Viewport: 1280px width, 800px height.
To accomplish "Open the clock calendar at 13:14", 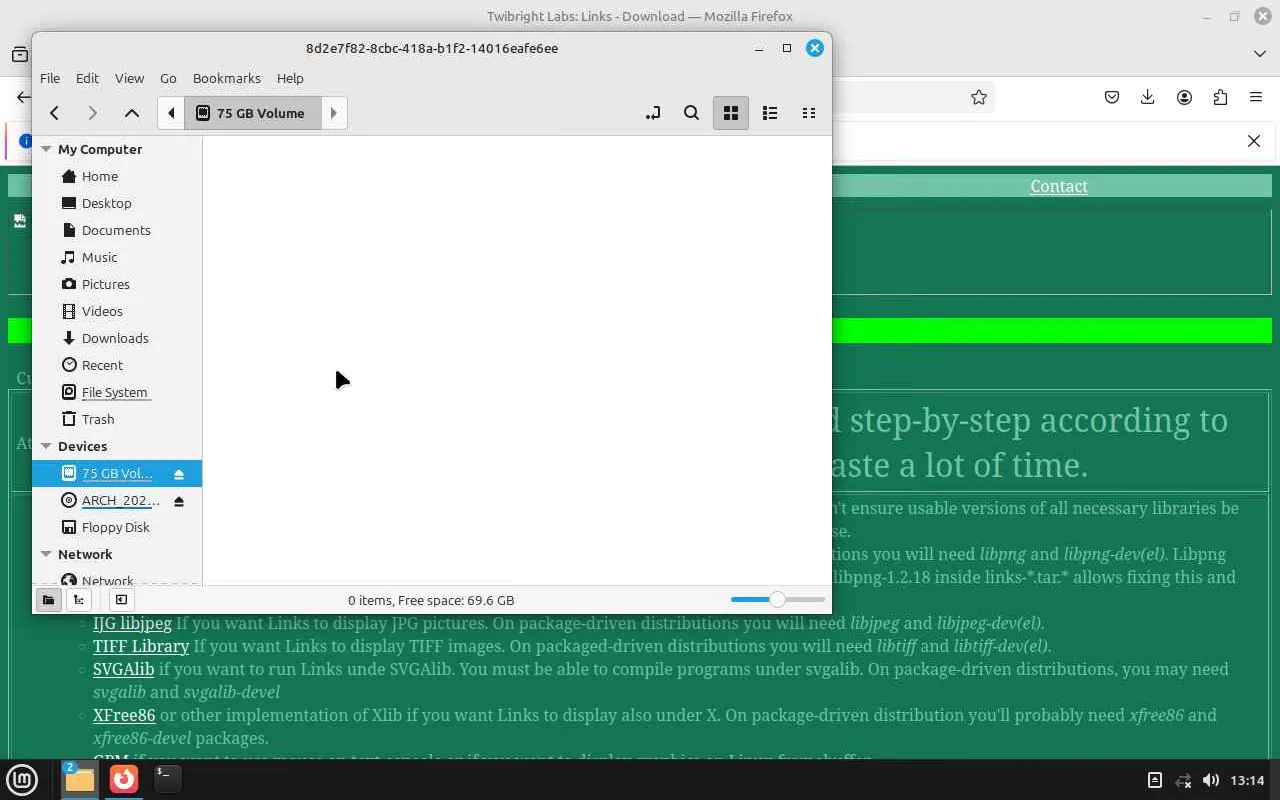I will 1248,780.
